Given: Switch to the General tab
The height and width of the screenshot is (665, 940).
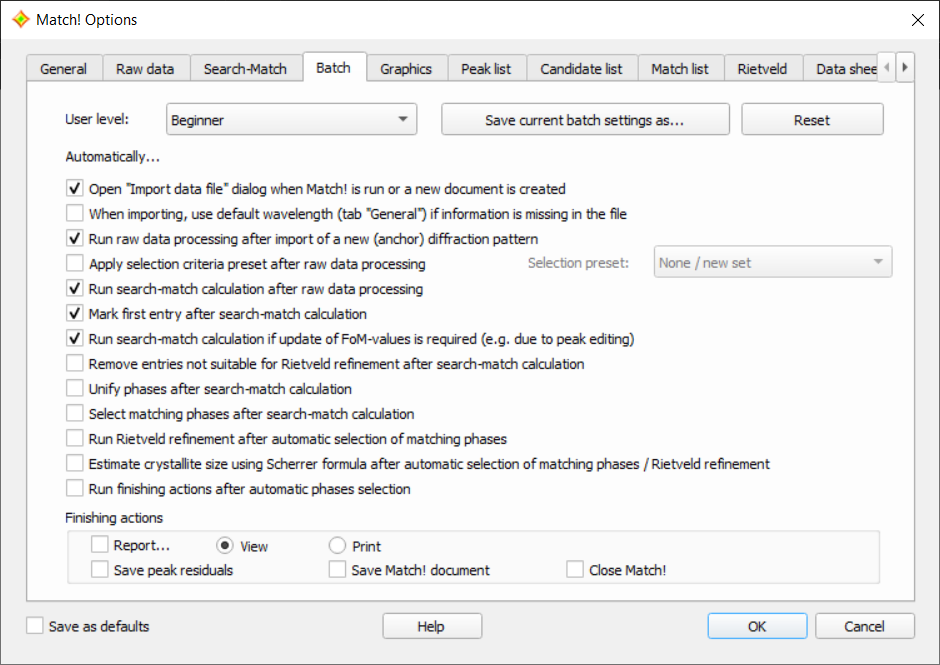Looking at the screenshot, I should (64, 69).
